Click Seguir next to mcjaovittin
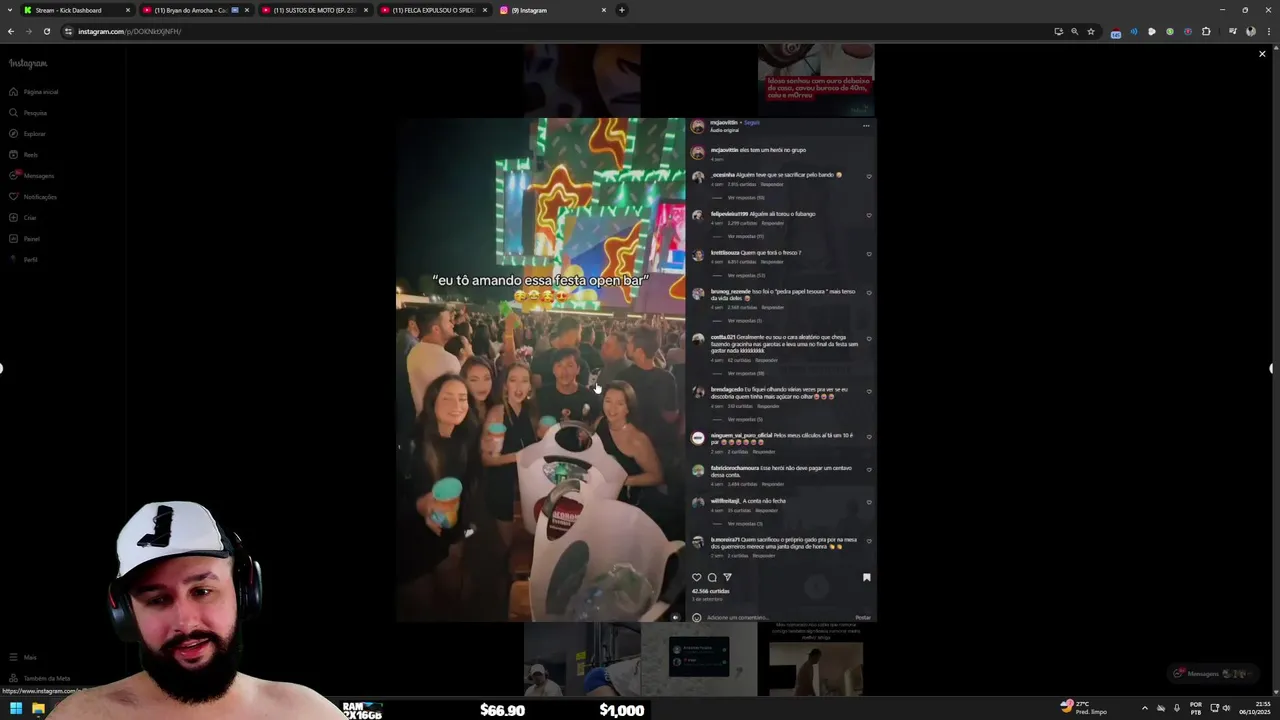 tap(752, 122)
